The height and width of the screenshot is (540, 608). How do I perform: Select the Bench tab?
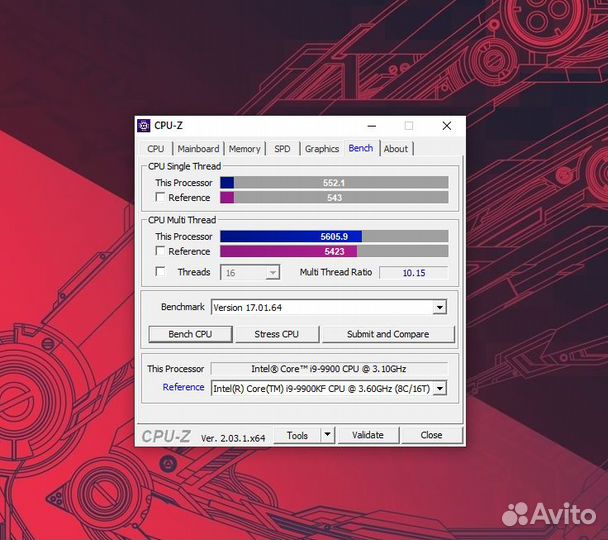tap(361, 148)
